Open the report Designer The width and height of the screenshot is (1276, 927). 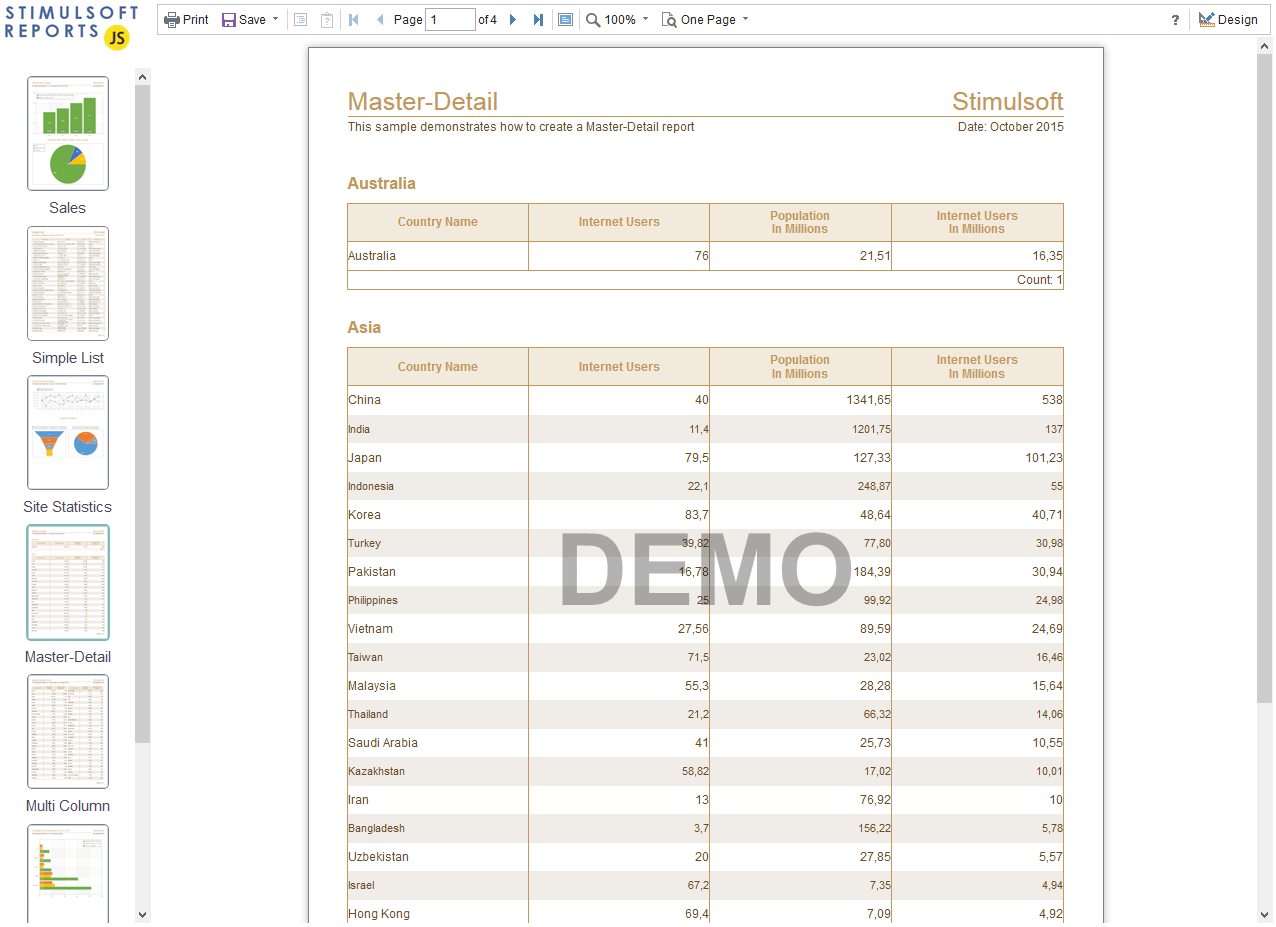(1228, 20)
